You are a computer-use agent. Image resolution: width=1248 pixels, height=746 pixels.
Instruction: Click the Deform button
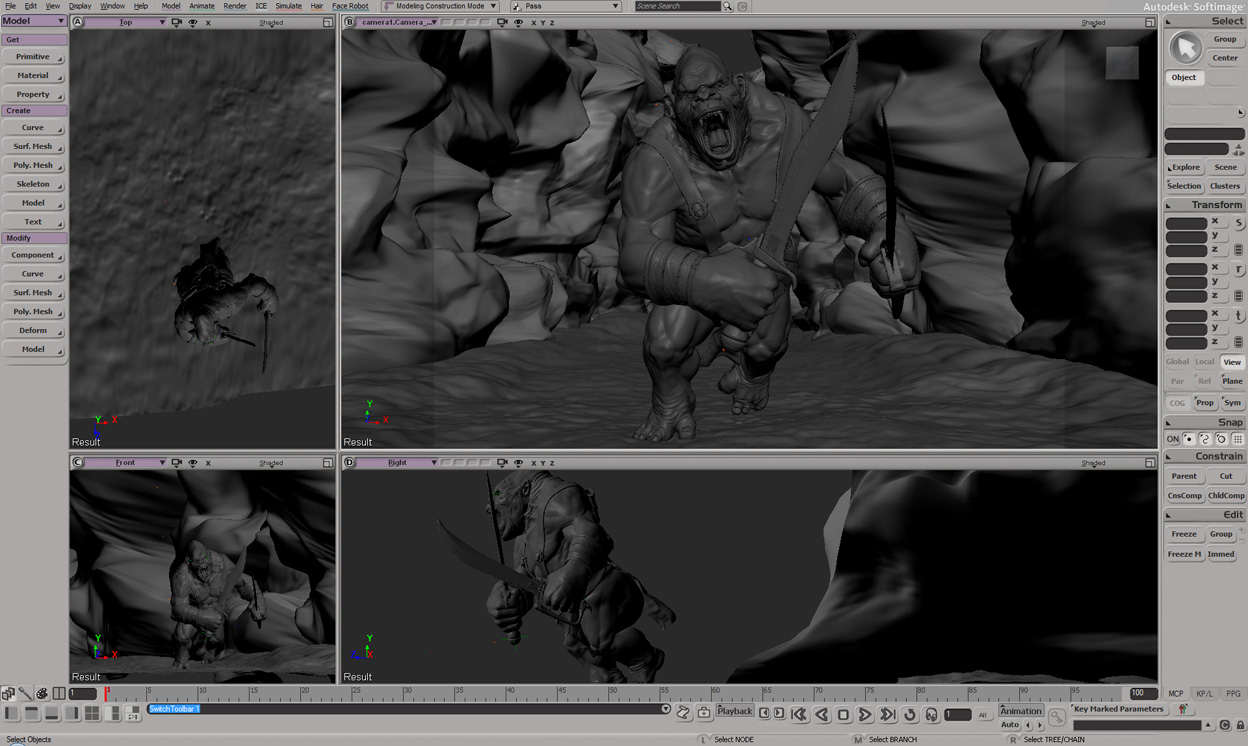(33, 330)
